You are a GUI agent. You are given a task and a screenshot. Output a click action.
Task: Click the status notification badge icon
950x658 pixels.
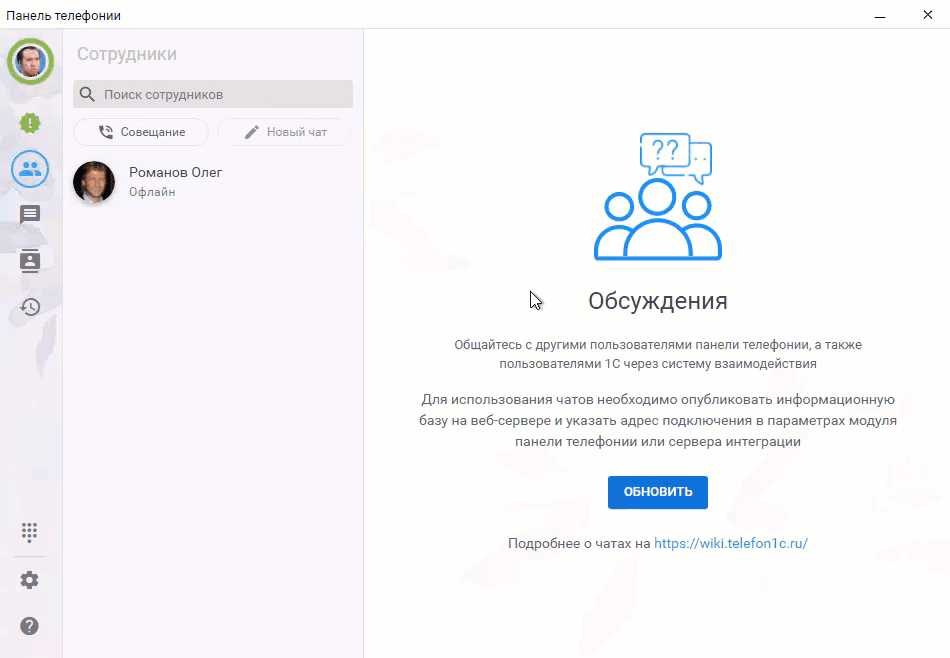[29, 123]
